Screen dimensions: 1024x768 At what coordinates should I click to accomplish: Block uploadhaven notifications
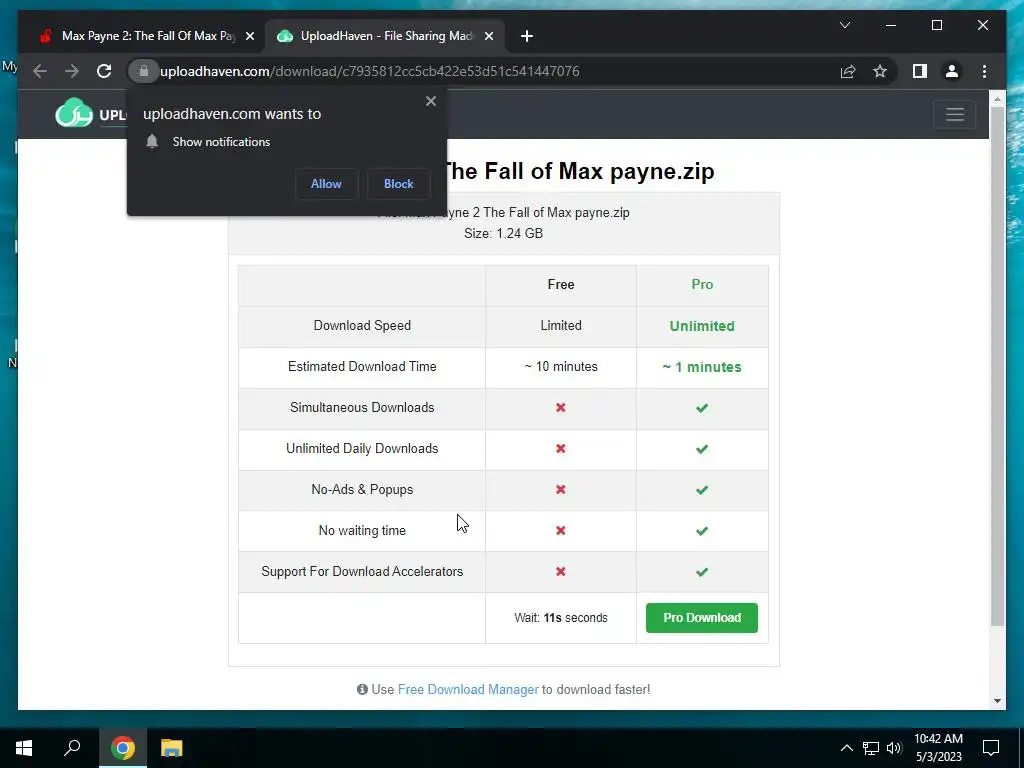[x=398, y=184]
